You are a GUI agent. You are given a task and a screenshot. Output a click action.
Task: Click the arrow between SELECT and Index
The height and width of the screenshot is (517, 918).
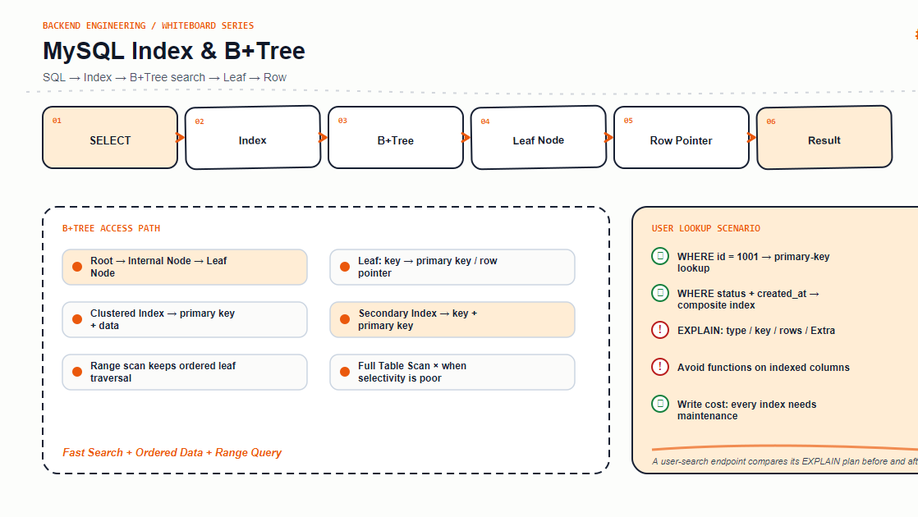coord(180,138)
